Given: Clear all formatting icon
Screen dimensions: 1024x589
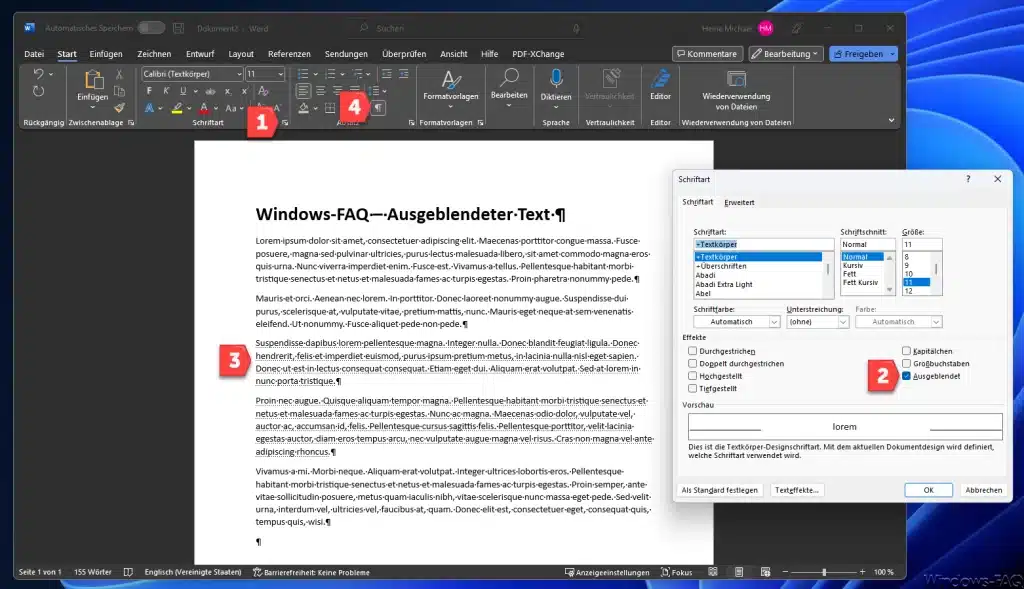Looking at the screenshot, I should click(x=263, y=91).
